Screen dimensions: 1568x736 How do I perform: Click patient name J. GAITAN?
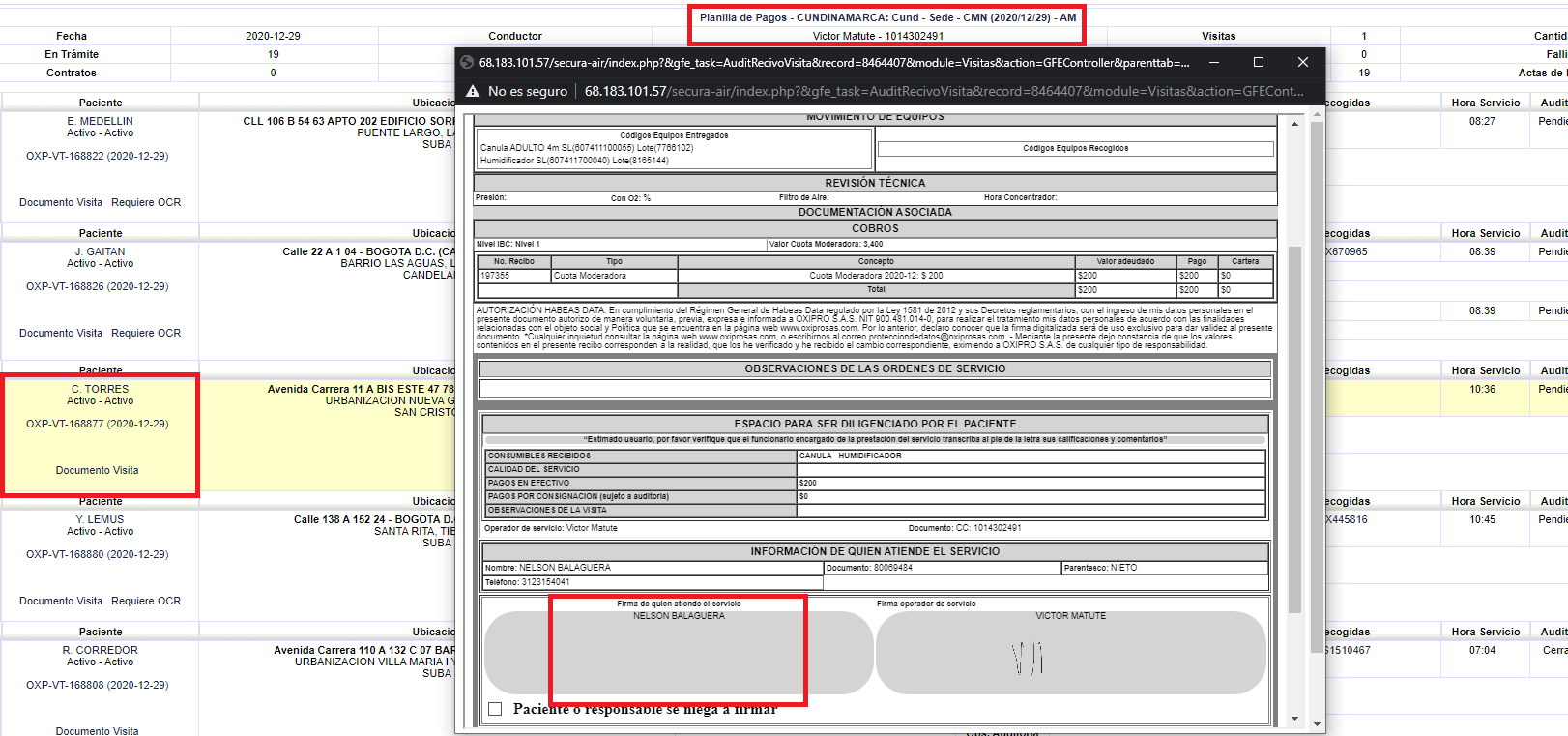coord(101,251)
